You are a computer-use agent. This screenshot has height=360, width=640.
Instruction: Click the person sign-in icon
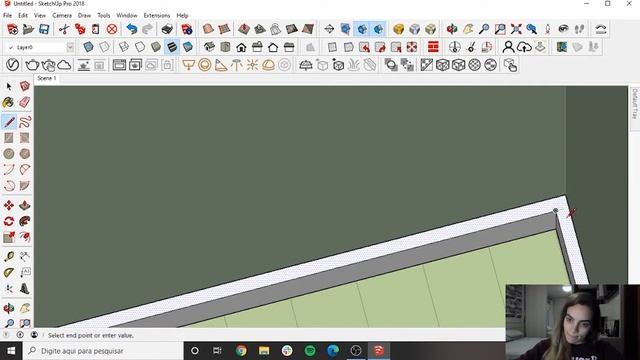coord(508,47)
